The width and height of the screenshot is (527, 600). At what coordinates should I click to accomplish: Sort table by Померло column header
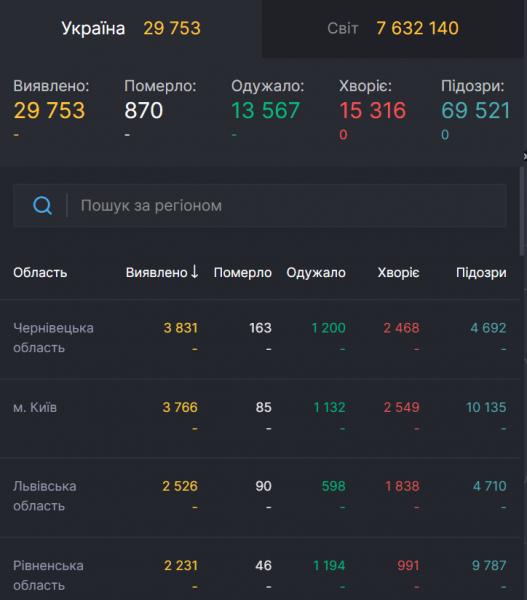click(243, 272)
